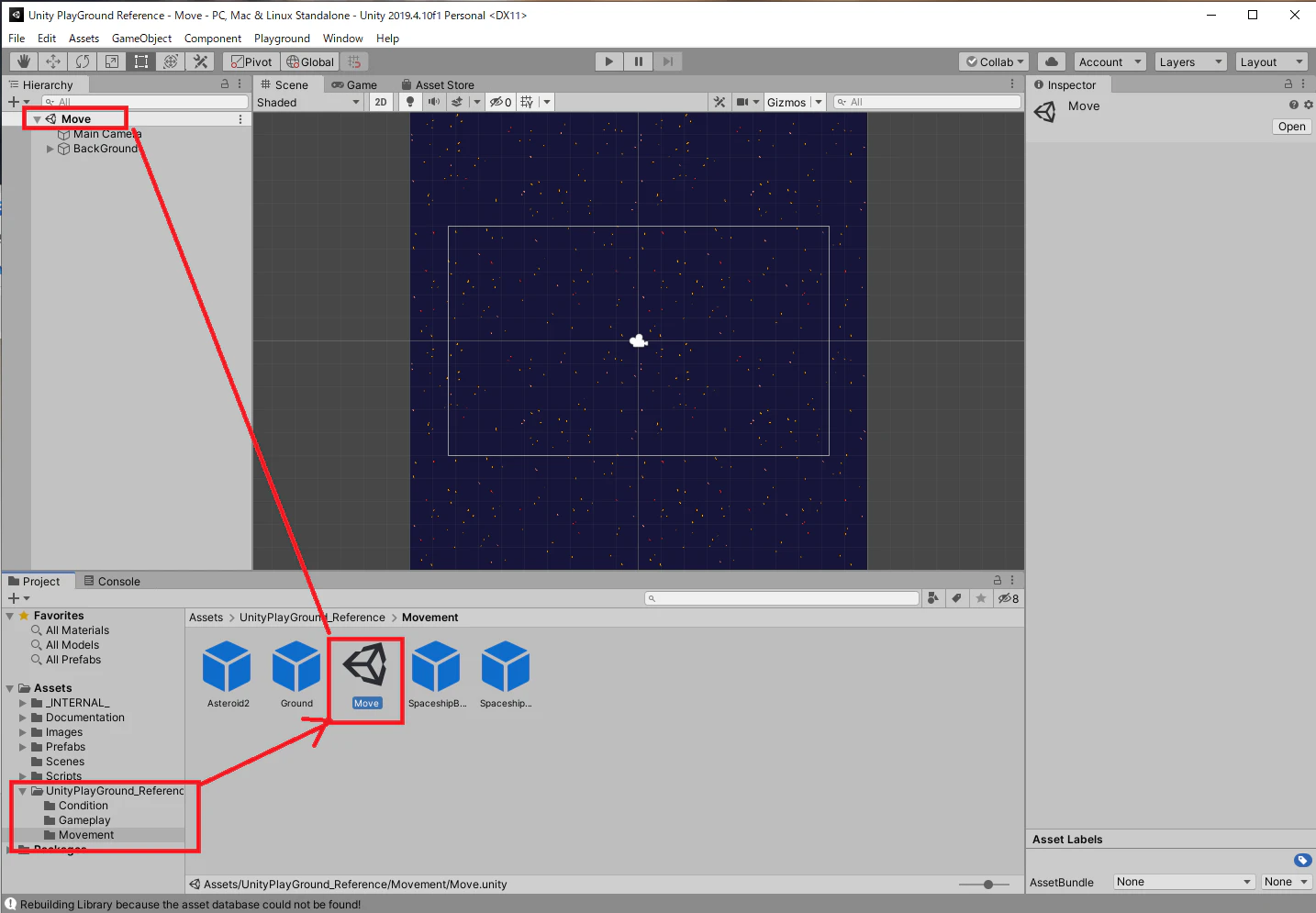Screen dimensions: 1316x913
Task: Open the custom editor tools button
Action: point(200,61)
